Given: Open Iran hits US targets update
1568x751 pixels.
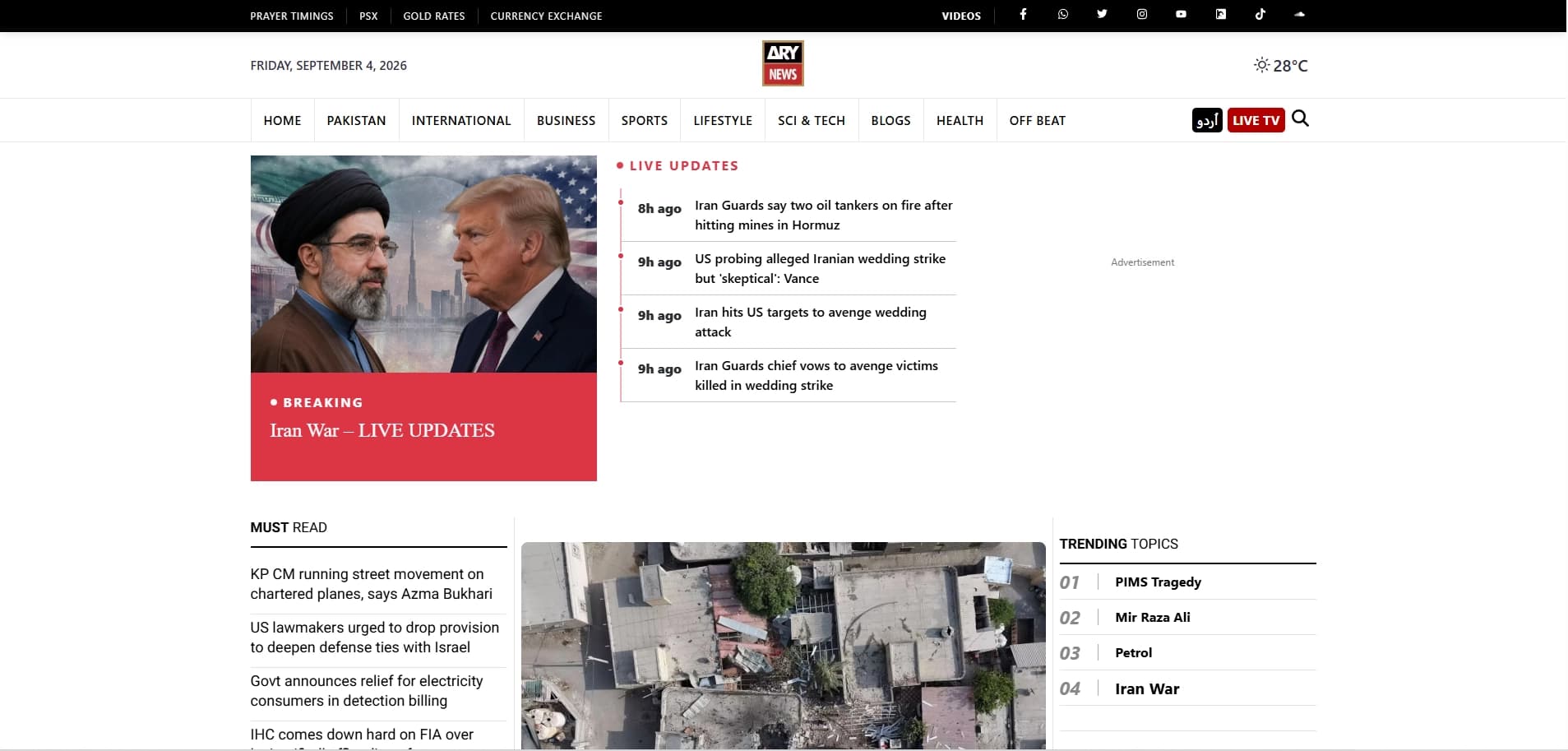Looking at the screenshot, I should [x=810, y=322].
